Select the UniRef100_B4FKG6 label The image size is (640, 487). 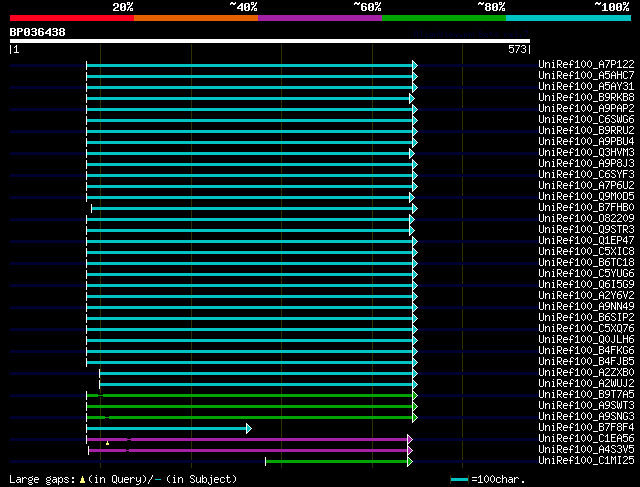click(587, 351)
